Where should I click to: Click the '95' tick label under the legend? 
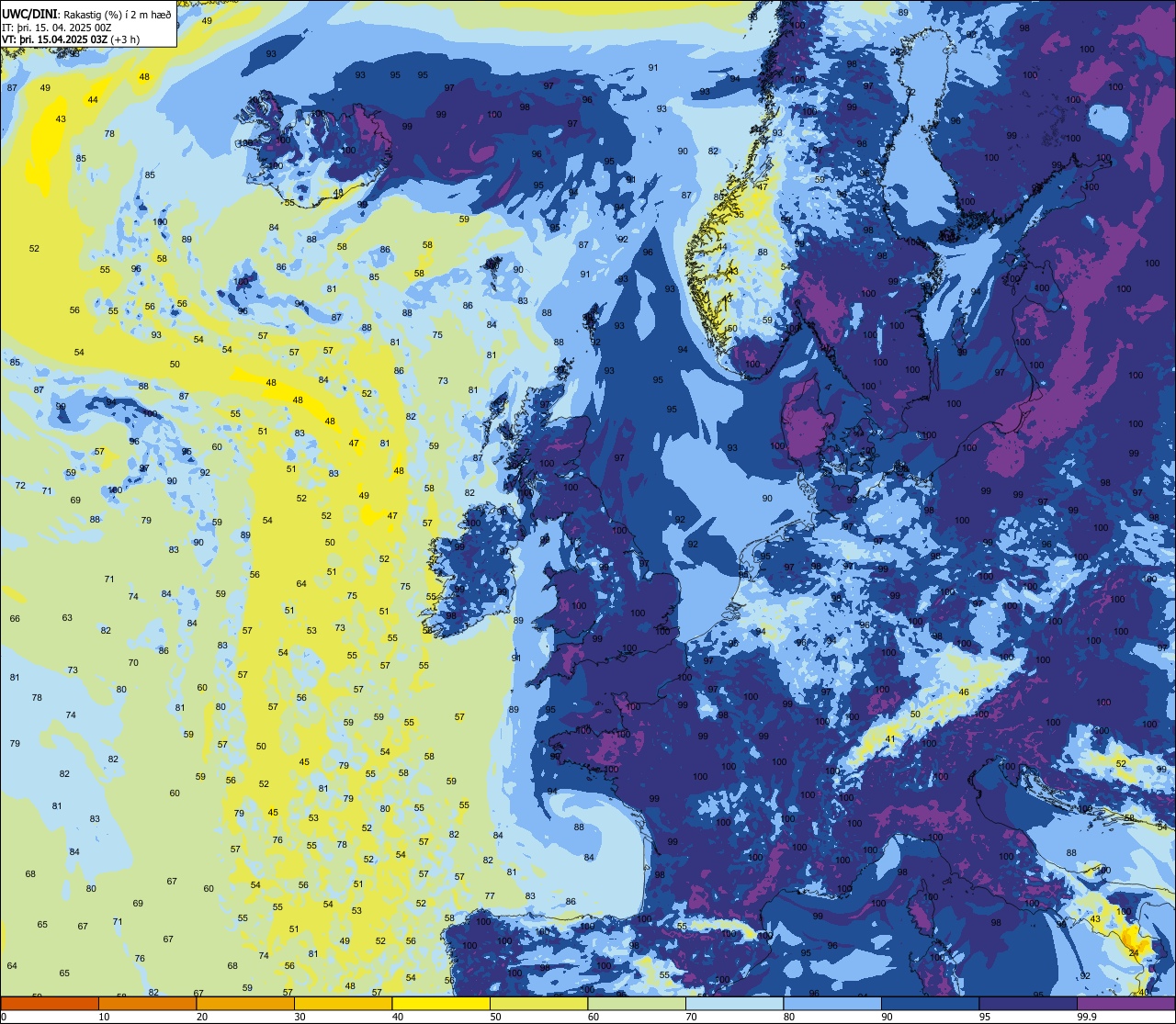point(984,1017)
